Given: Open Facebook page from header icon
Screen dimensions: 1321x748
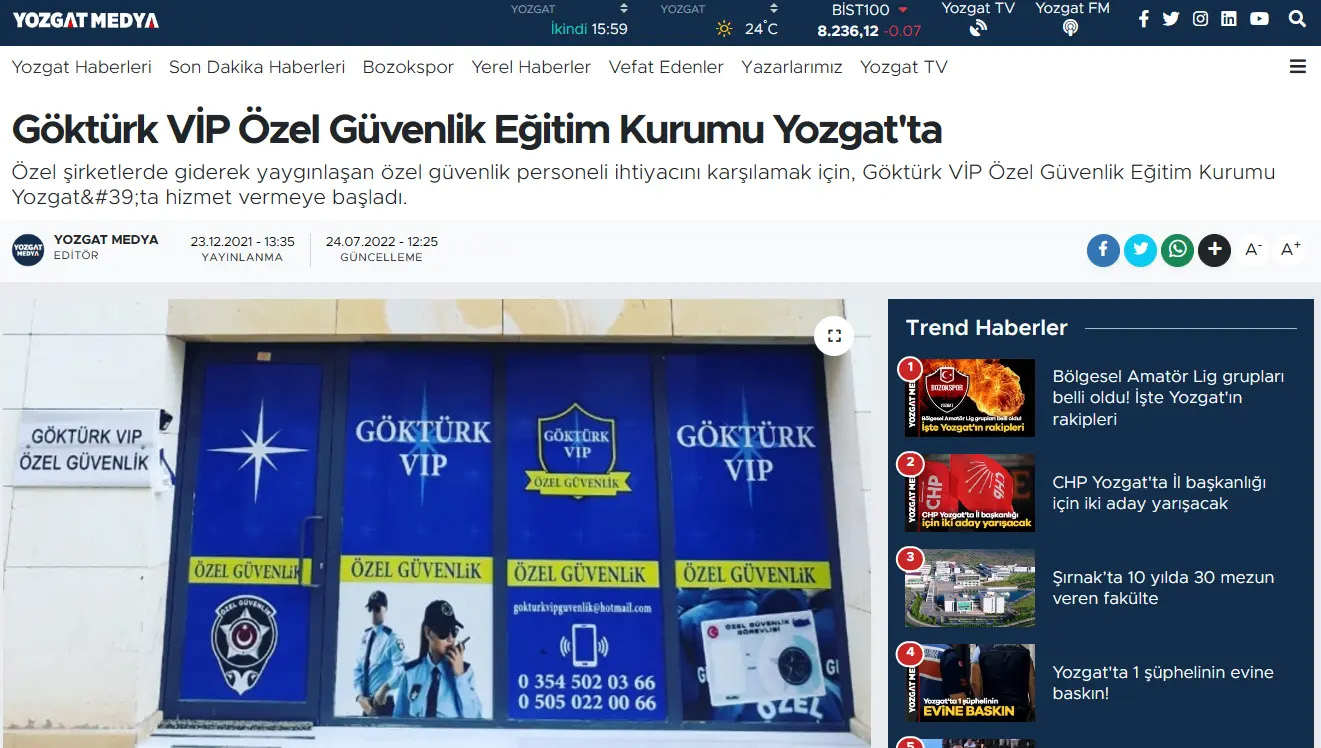Looking at the screenshot, I should (x=1144, y=19).
